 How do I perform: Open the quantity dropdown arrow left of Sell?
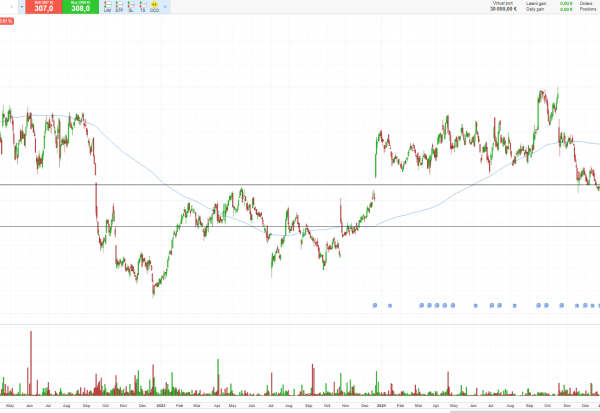pos(22,7)
